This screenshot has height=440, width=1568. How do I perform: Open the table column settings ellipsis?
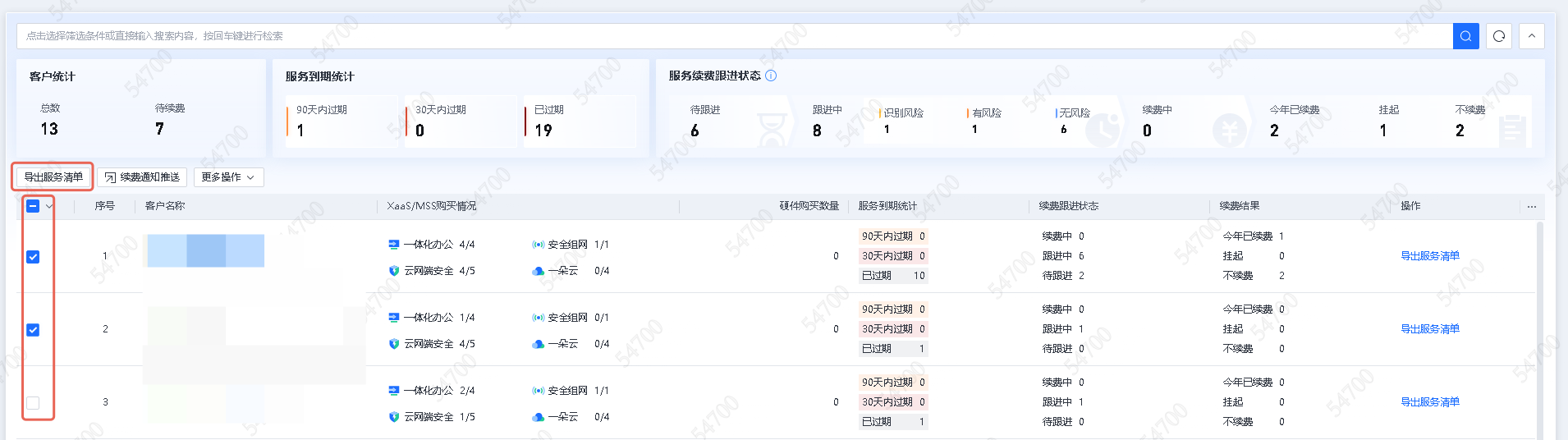(x=1531, y=207)
